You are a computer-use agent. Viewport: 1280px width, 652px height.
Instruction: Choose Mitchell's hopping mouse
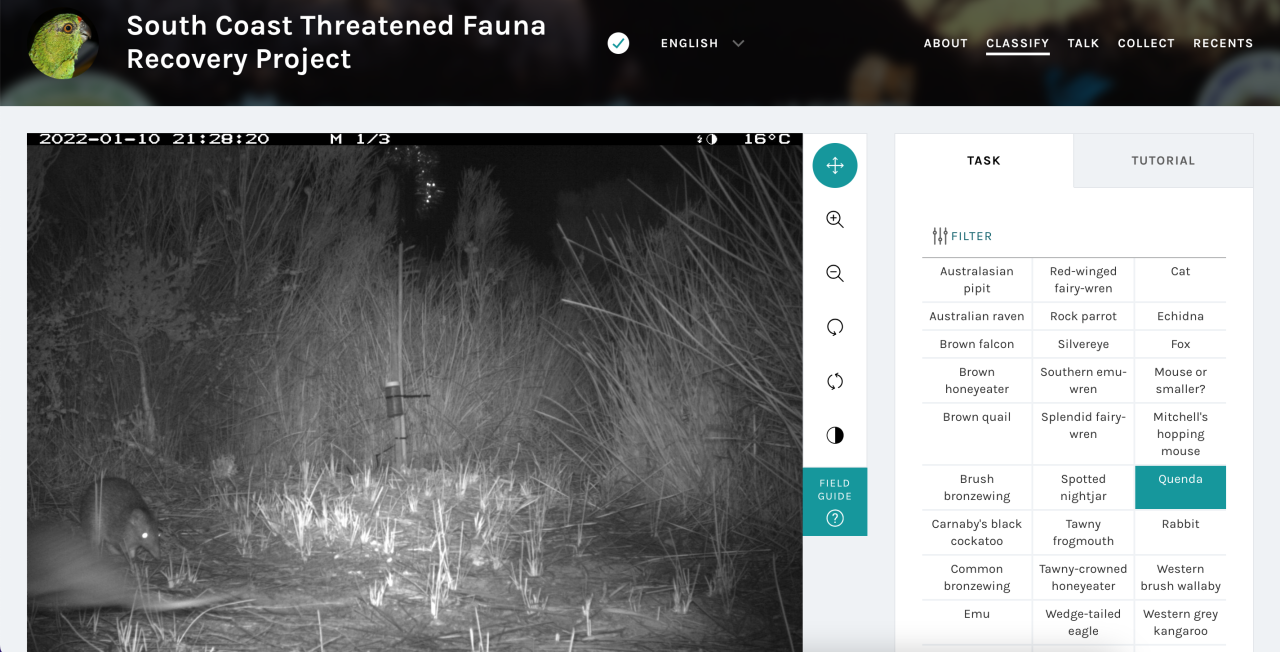(x=1180, y=434)
